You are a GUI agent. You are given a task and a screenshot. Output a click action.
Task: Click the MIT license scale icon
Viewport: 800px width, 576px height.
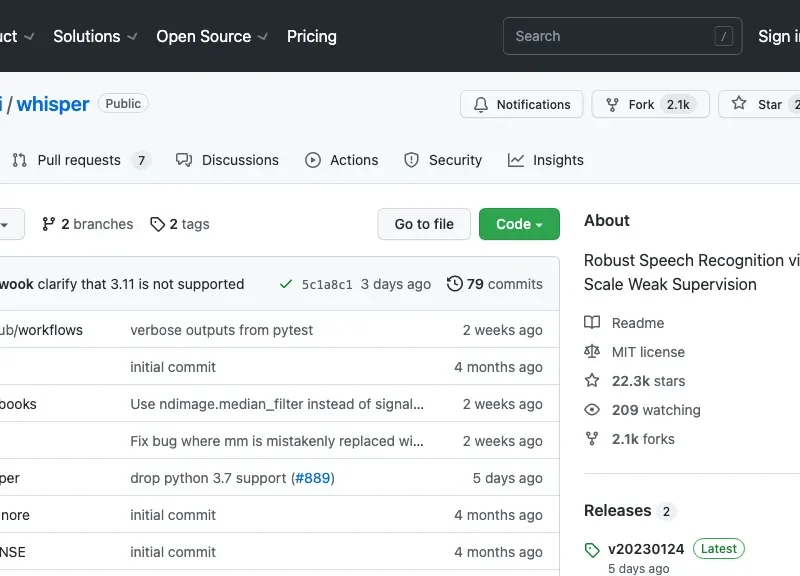pyautogui.click(x=592, y=352)
